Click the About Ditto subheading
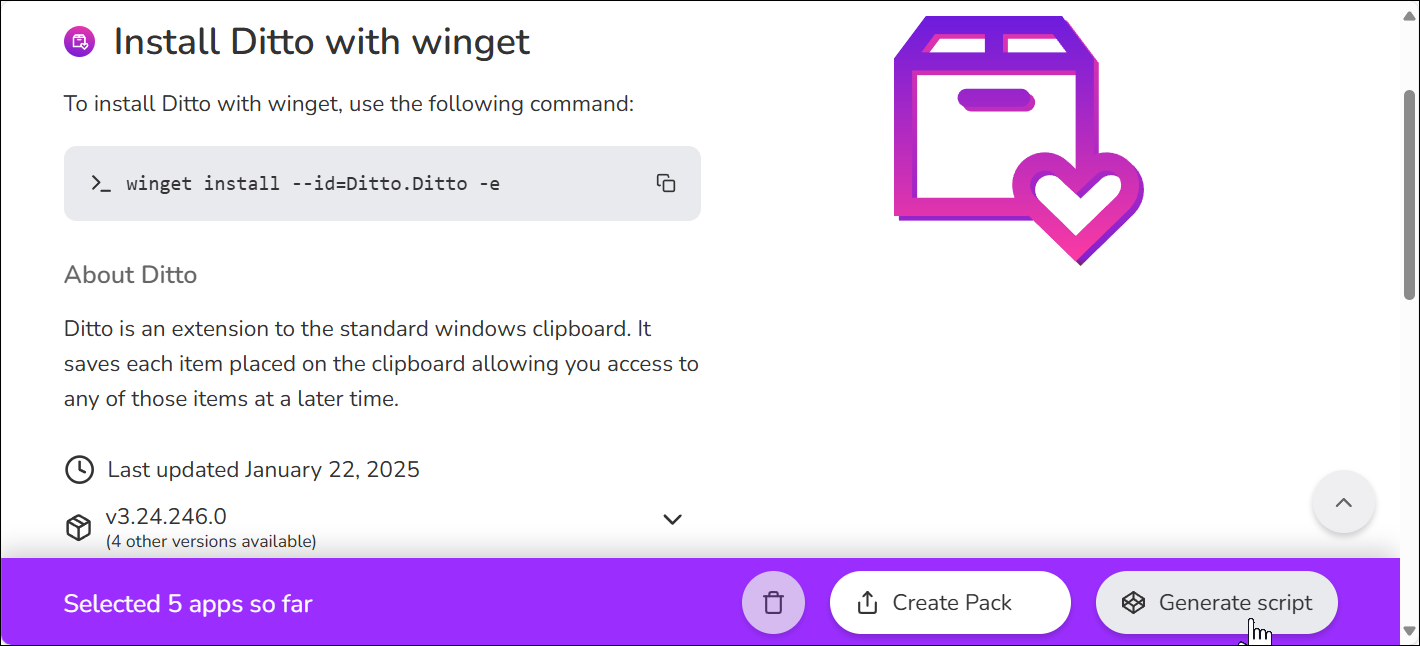The width and height of the screenshot is (1420, 646). point(130,274)
